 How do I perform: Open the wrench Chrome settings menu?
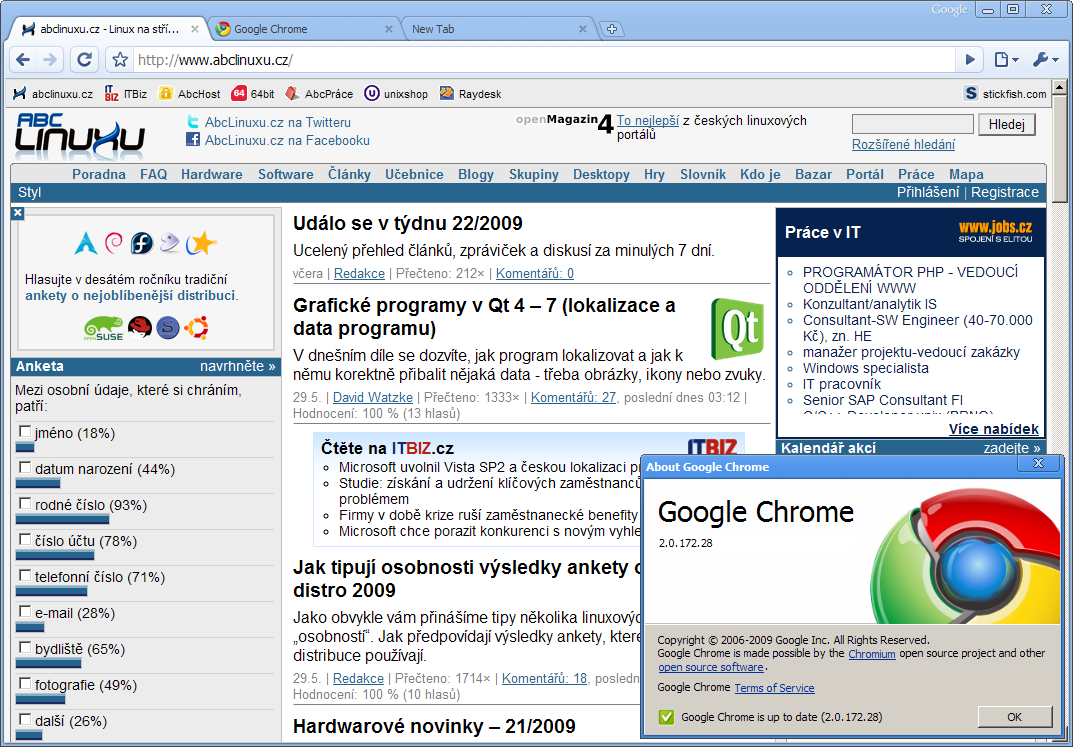[x=1044, y=60]
